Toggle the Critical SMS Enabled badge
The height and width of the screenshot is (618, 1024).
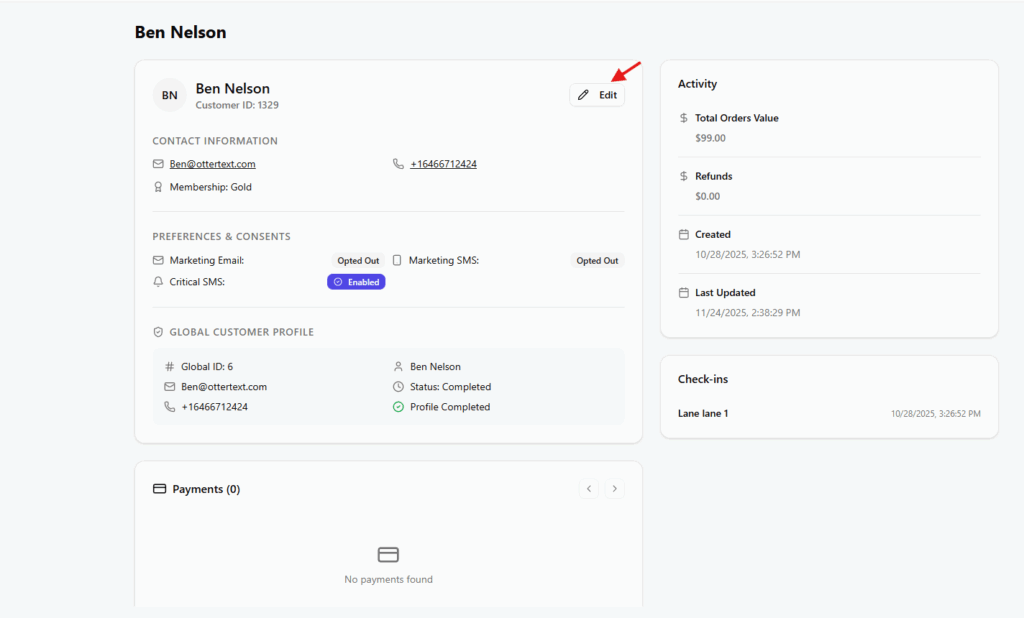[356, 282]
